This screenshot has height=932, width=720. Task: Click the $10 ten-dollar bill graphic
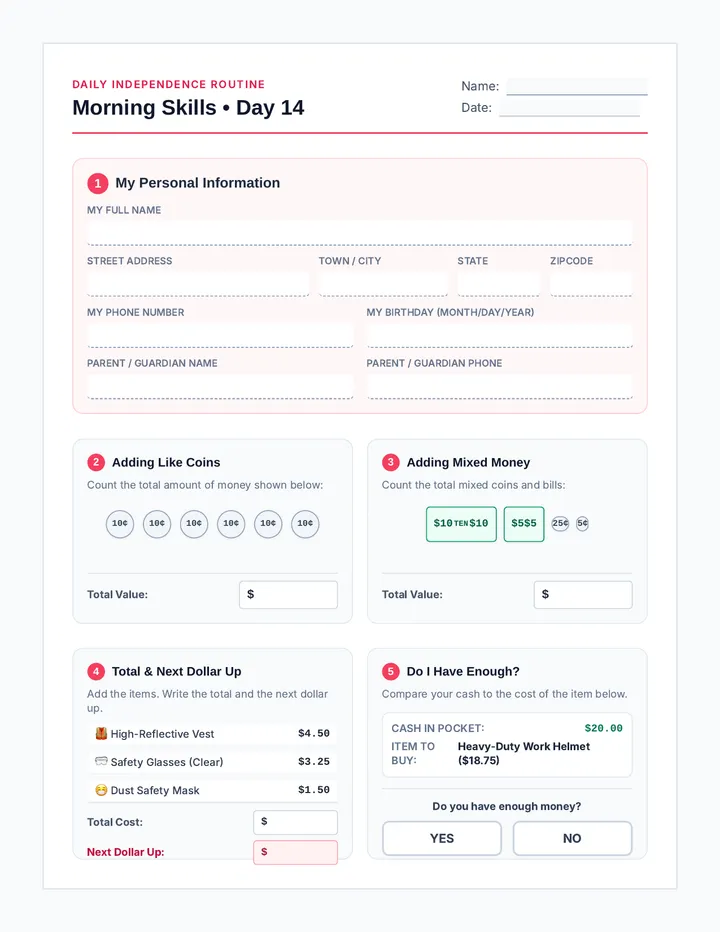[x=461, y=524]
